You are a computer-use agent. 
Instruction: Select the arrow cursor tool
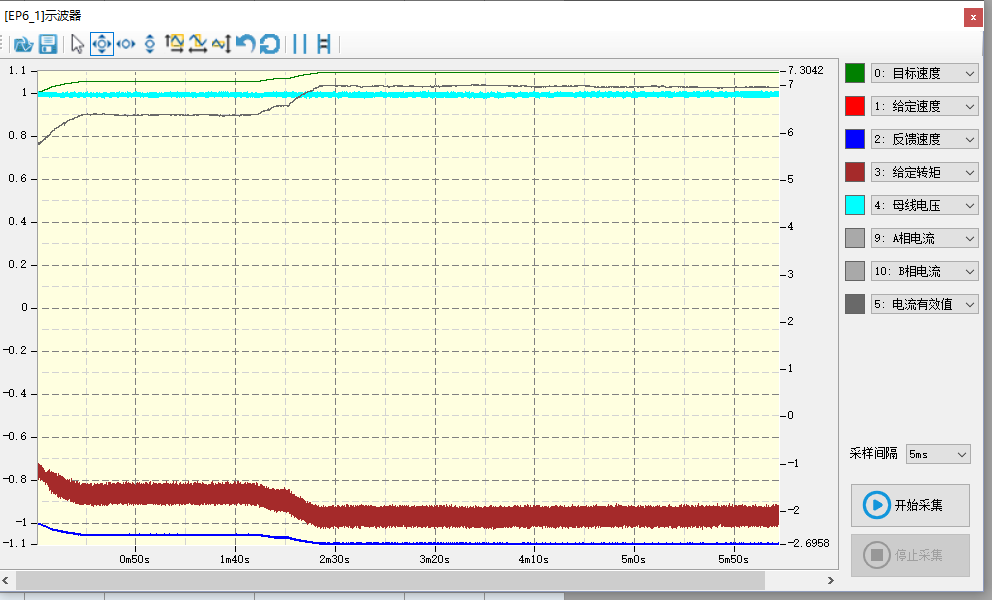(76, 44)
